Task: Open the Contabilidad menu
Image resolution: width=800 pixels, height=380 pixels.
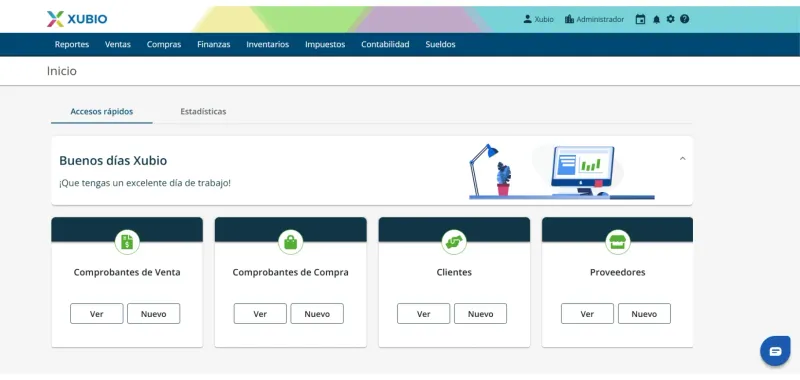Action: (x=385, y=44)
